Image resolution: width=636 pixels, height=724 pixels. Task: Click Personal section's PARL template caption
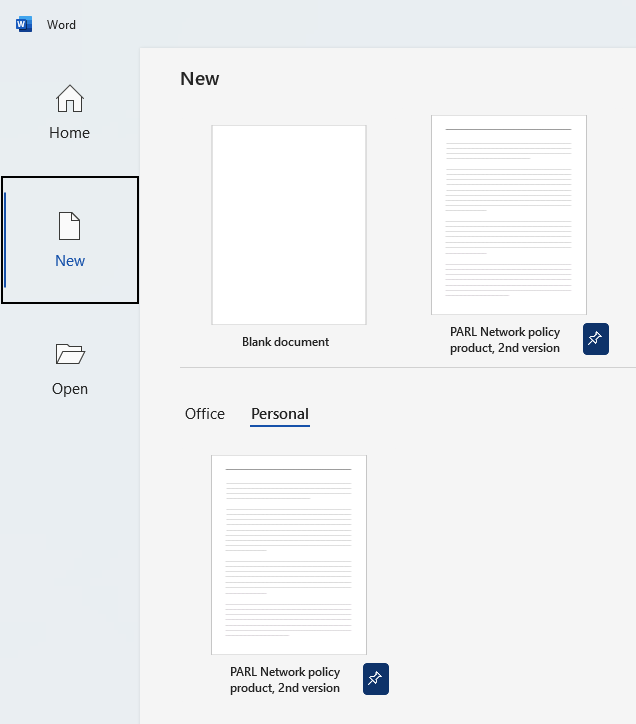[x=285, y=680]
